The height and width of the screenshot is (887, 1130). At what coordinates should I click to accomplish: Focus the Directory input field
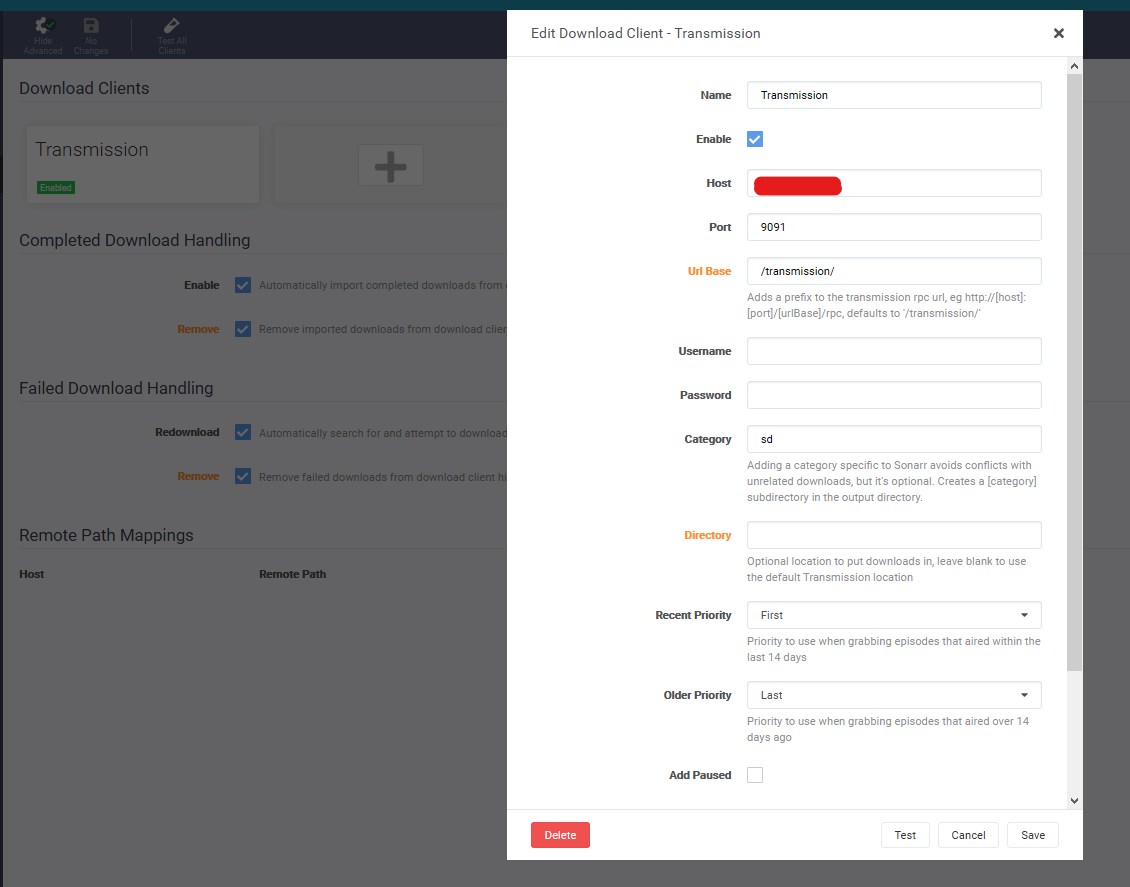(x=894, y=535)
